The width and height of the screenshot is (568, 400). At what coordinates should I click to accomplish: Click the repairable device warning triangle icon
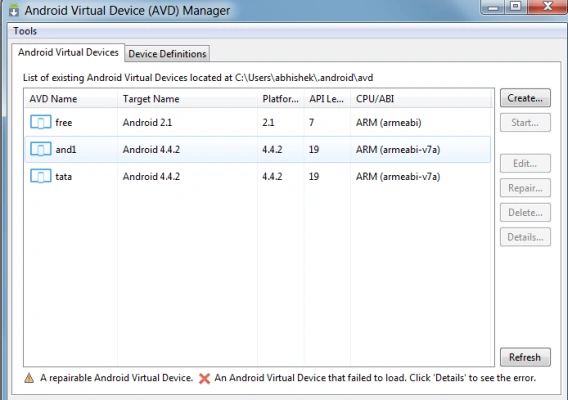tap(29, 378)
